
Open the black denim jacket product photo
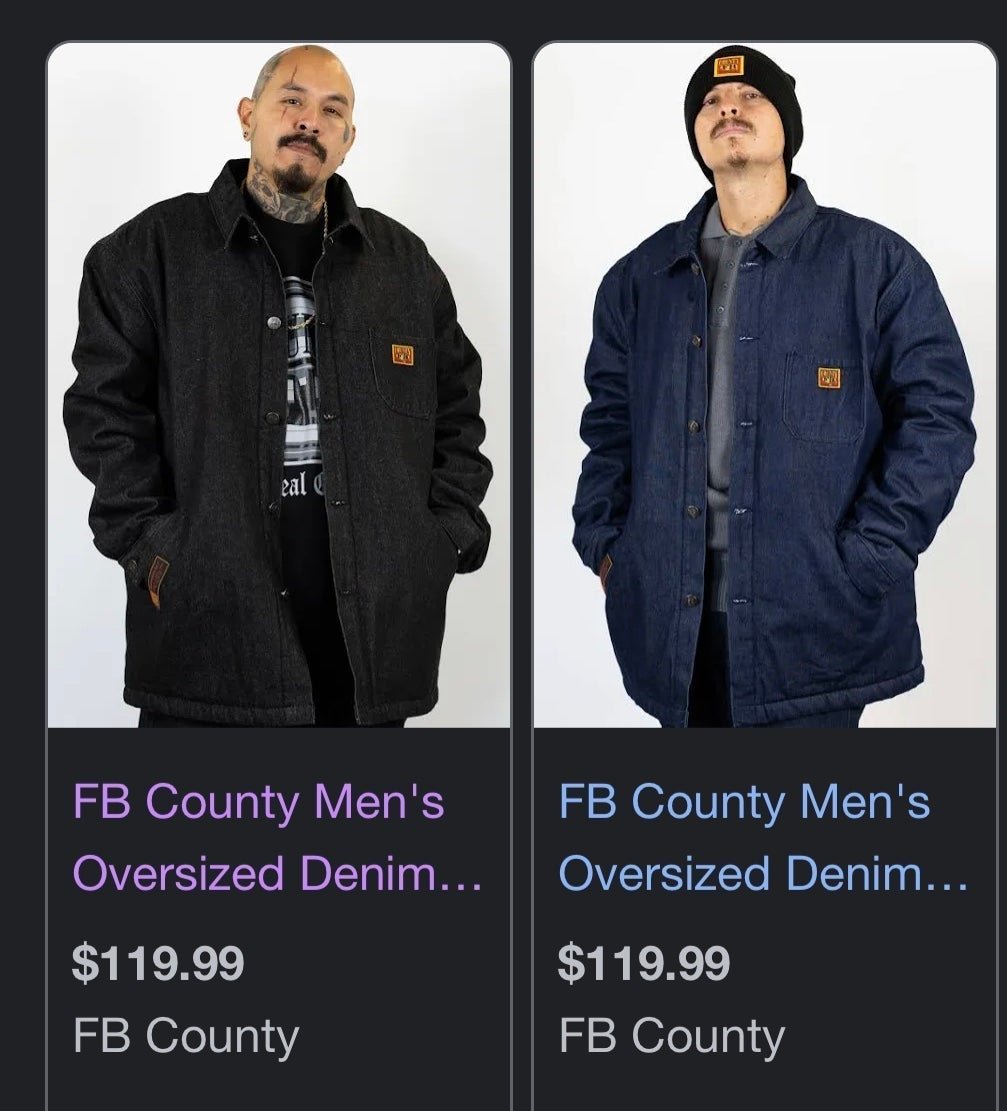click(x=279, y=385)
